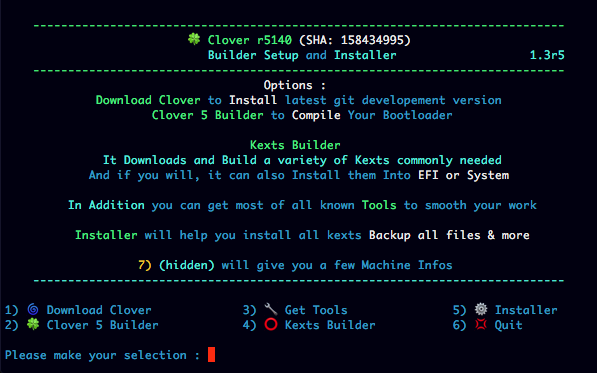Click the SHA: 158434995 text
597x373 pixels.
355,40
